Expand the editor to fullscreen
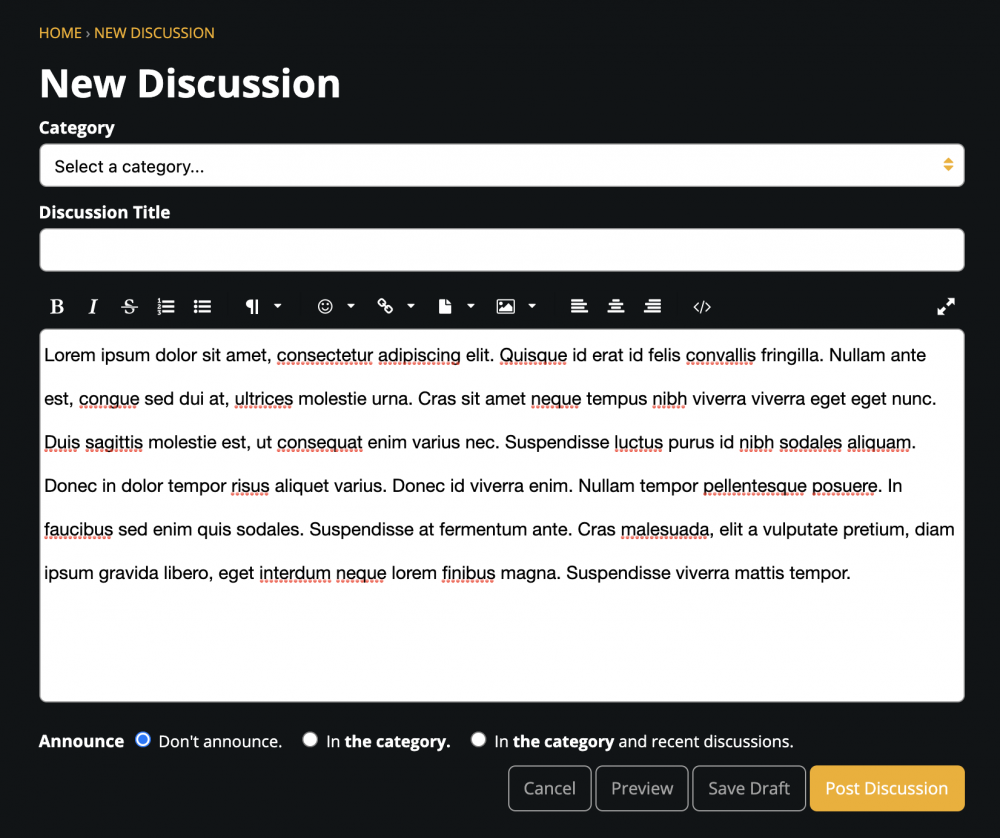This screenshot has height=838, width=1000. (945, 306)
